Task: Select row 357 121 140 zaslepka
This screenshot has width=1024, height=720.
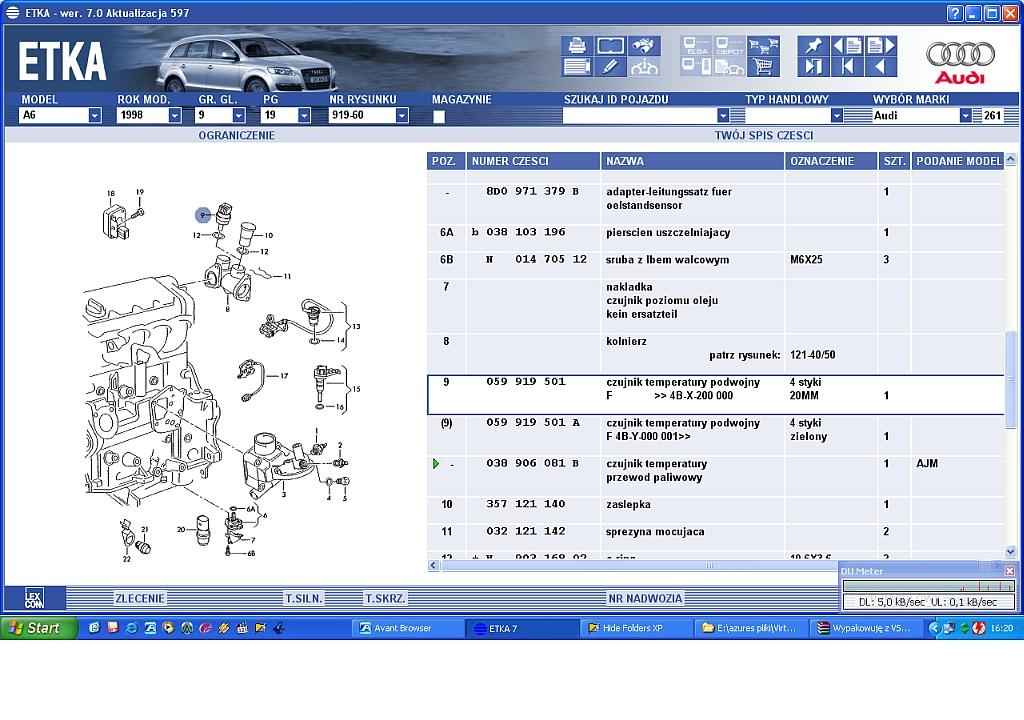Action: [715, 504]
